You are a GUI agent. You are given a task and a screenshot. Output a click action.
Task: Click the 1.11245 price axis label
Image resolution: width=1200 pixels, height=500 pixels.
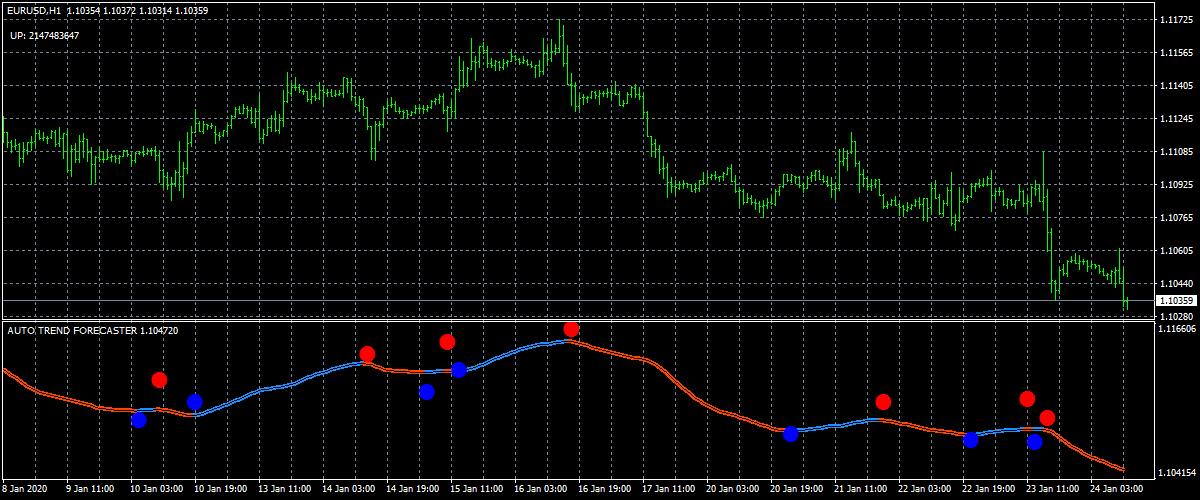pos(1175,119)
